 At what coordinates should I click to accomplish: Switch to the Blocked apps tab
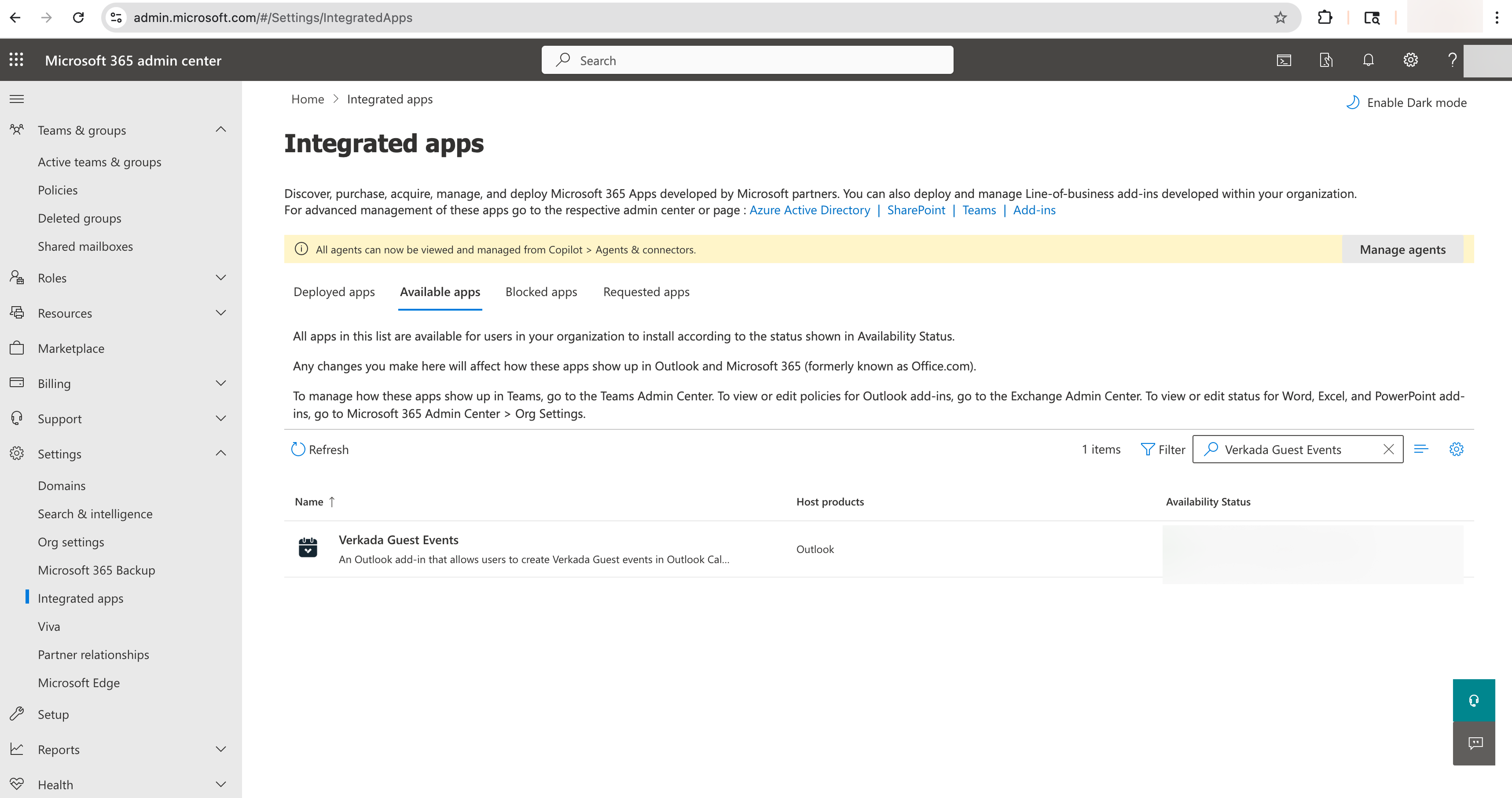[541, 292]
